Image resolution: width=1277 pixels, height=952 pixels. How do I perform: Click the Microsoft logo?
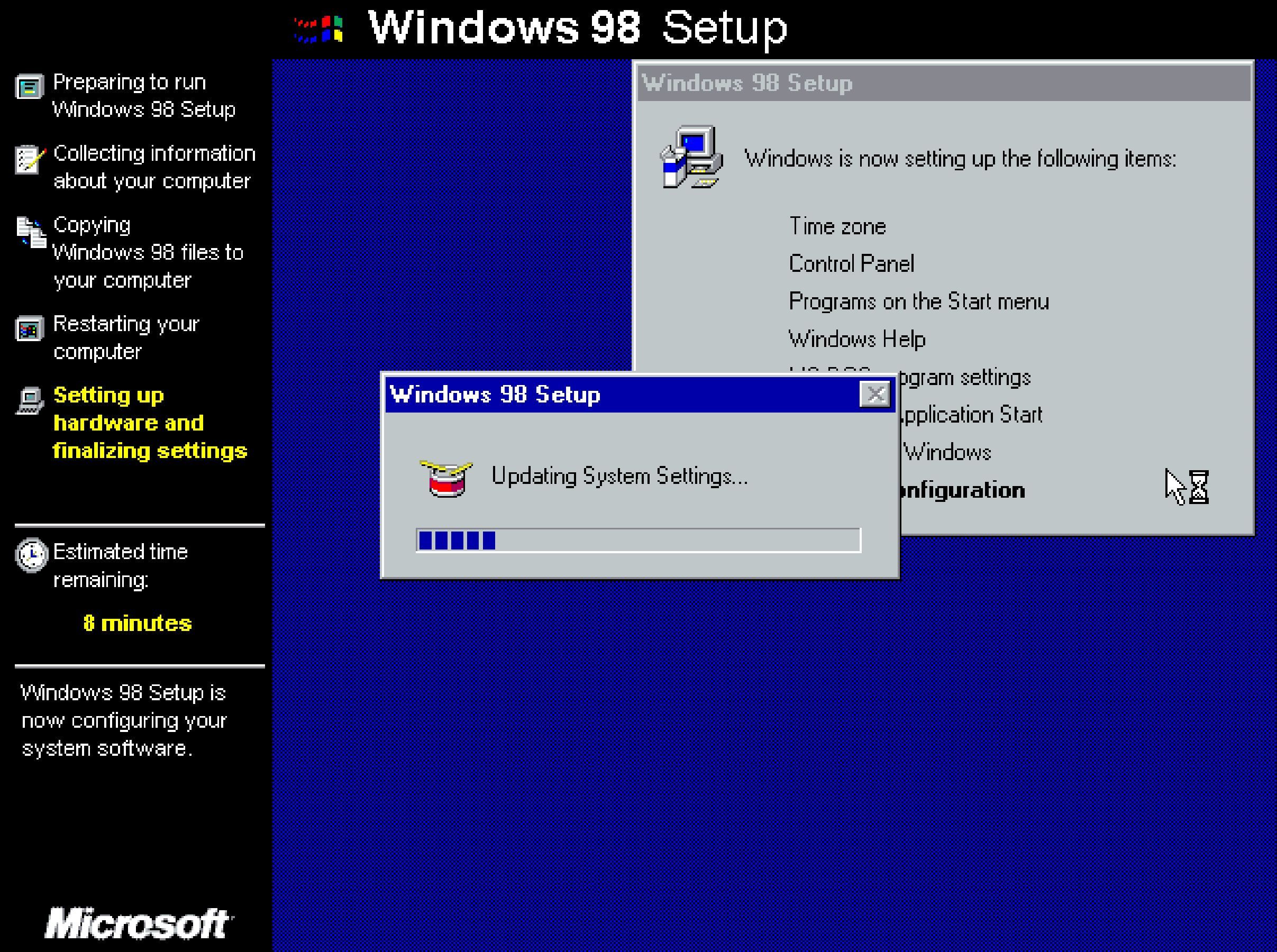click(x=139, y=924)
